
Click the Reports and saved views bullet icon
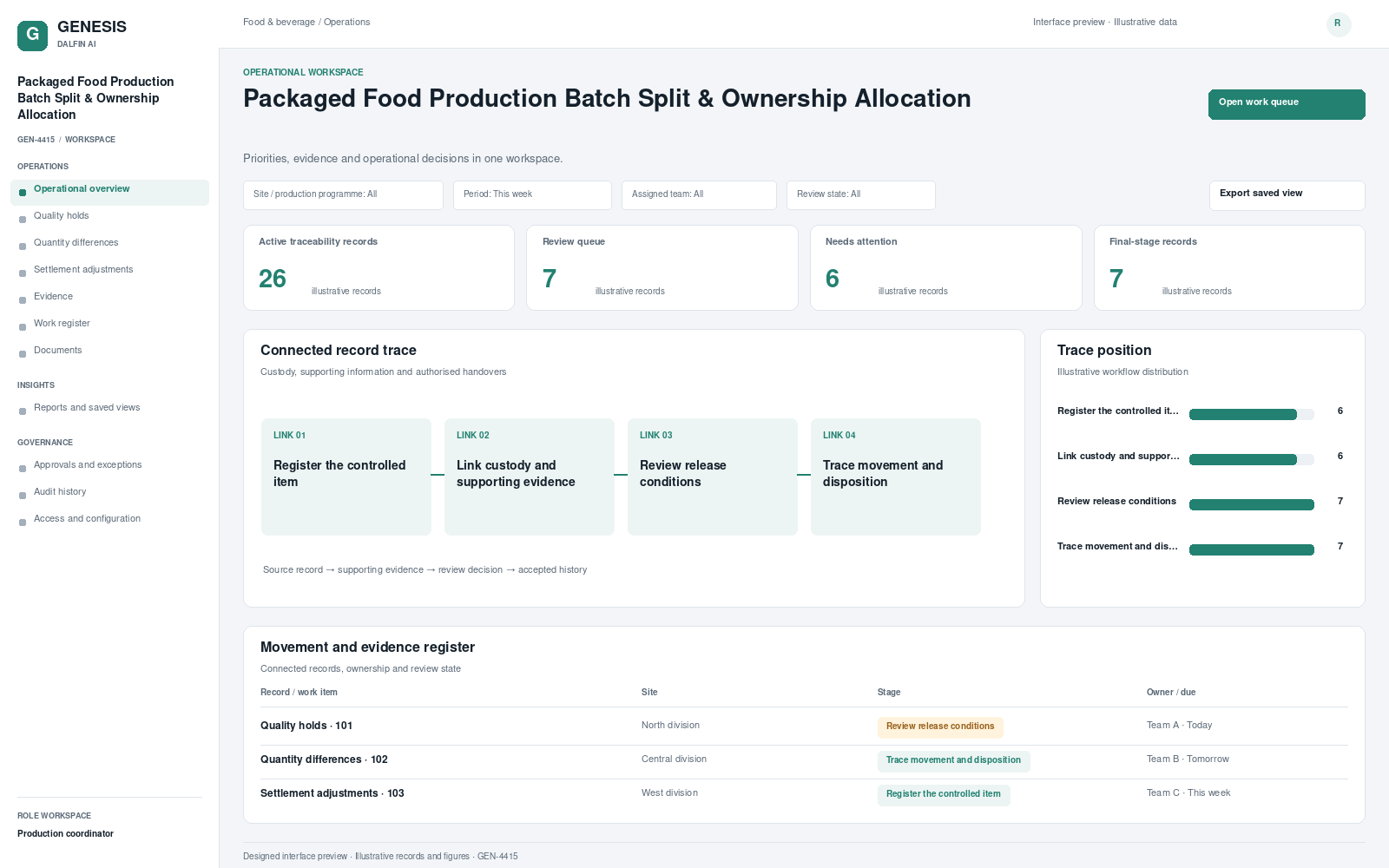tap(23, 411)
